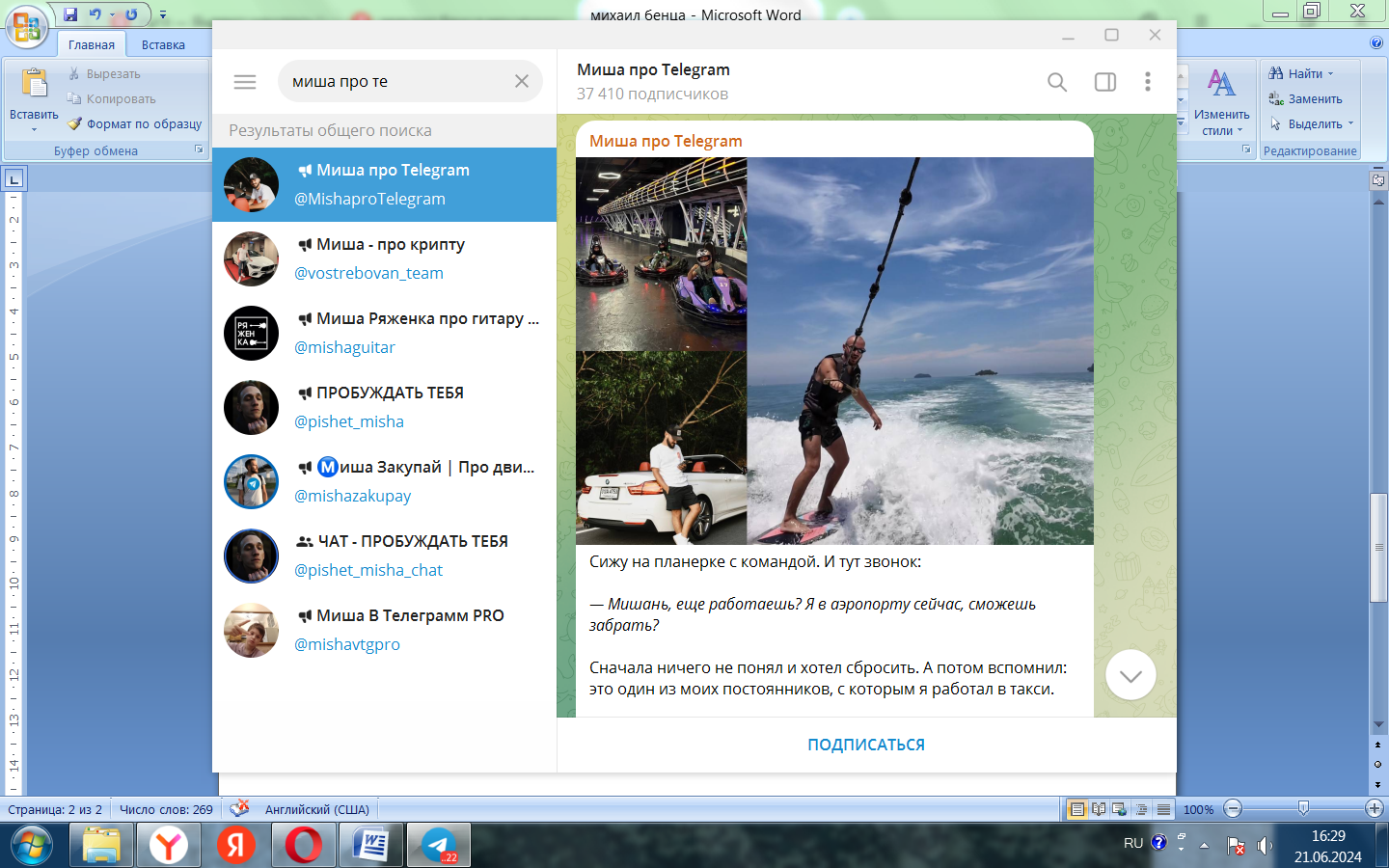Open channel header Миша про Telegram

(653, 69)
